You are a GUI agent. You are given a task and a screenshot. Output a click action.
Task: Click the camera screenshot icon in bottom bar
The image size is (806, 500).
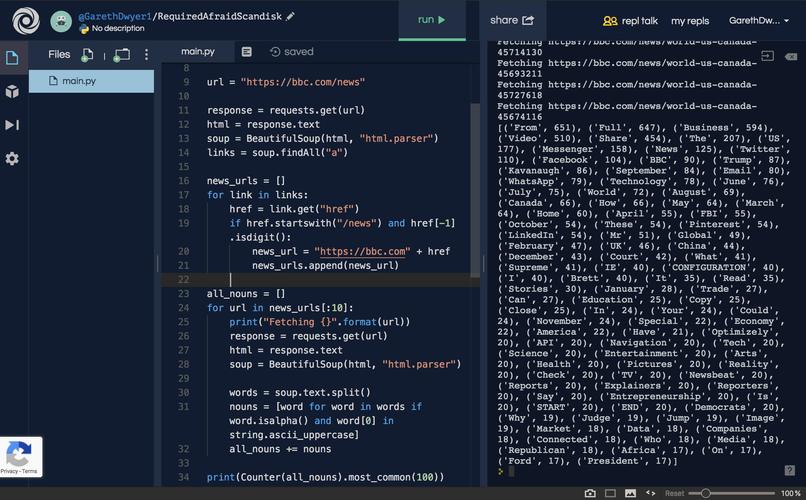pyautogui.click(x=590, y=493)
